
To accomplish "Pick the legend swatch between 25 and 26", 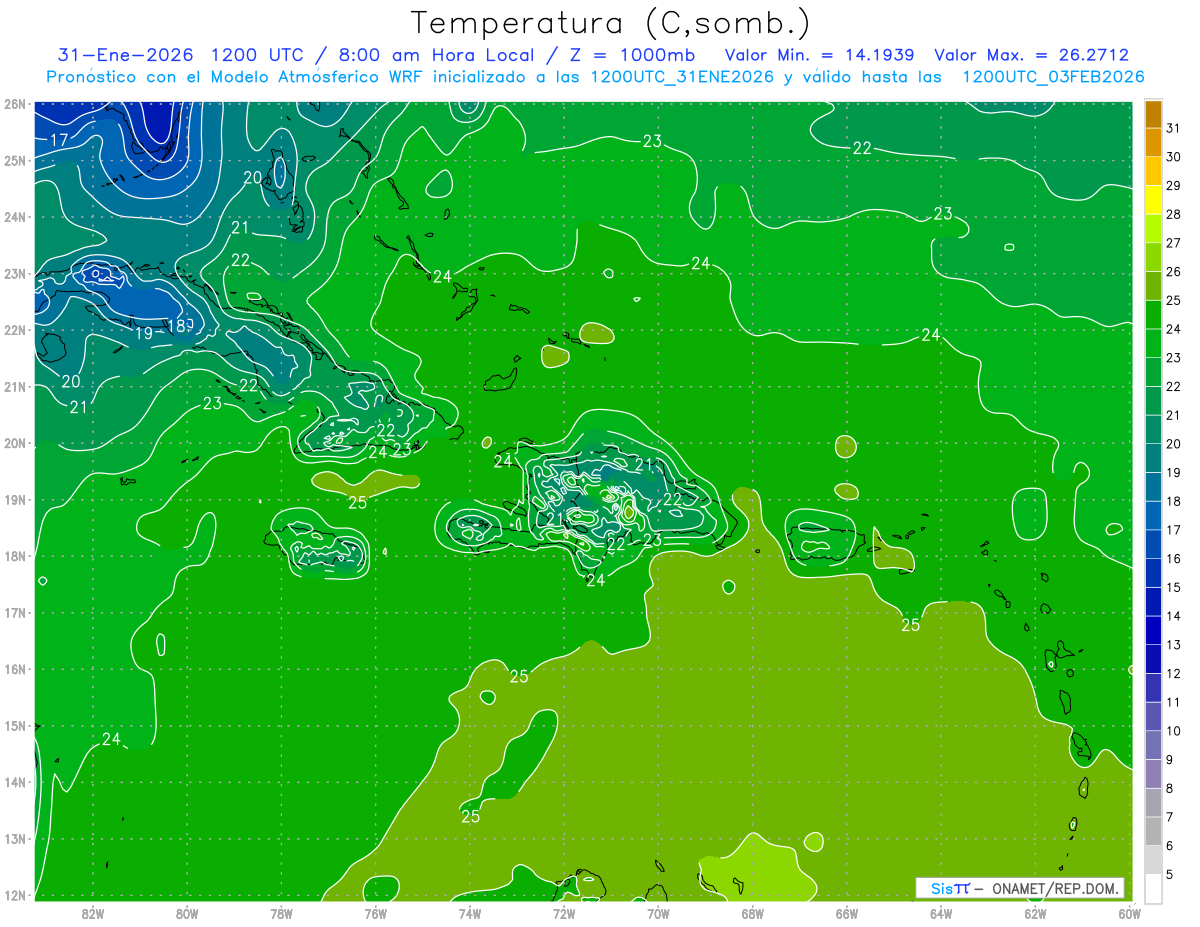I will (x=1153, y=286).
